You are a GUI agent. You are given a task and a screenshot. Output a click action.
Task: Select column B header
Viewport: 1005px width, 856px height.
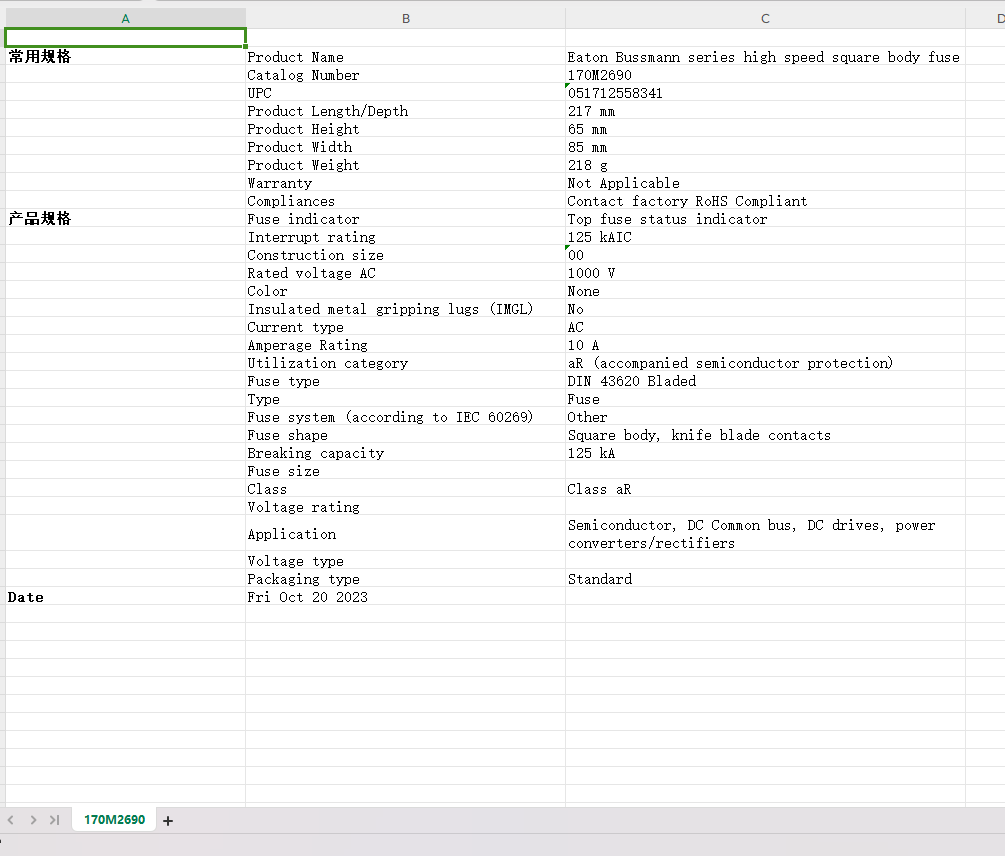[x=406, y=19]
